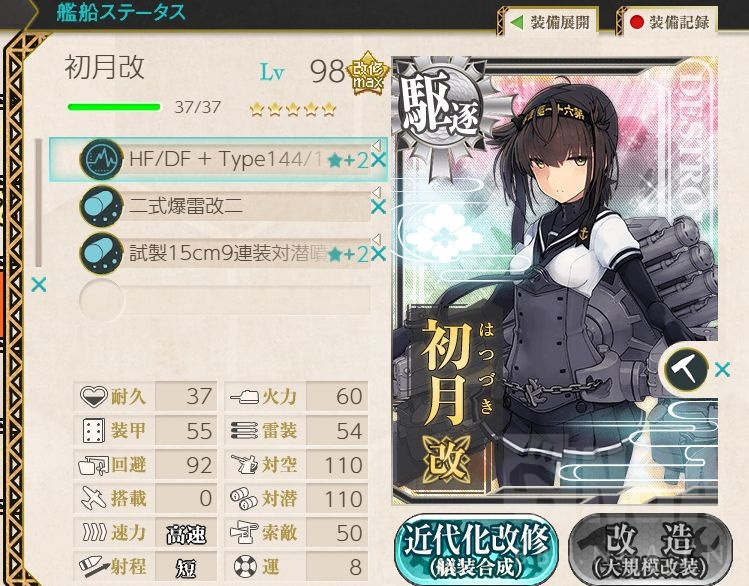Remove 二式爆雷改二 using its X button
The width and height of the screenshot is (749, 586).
coord(378,207)
